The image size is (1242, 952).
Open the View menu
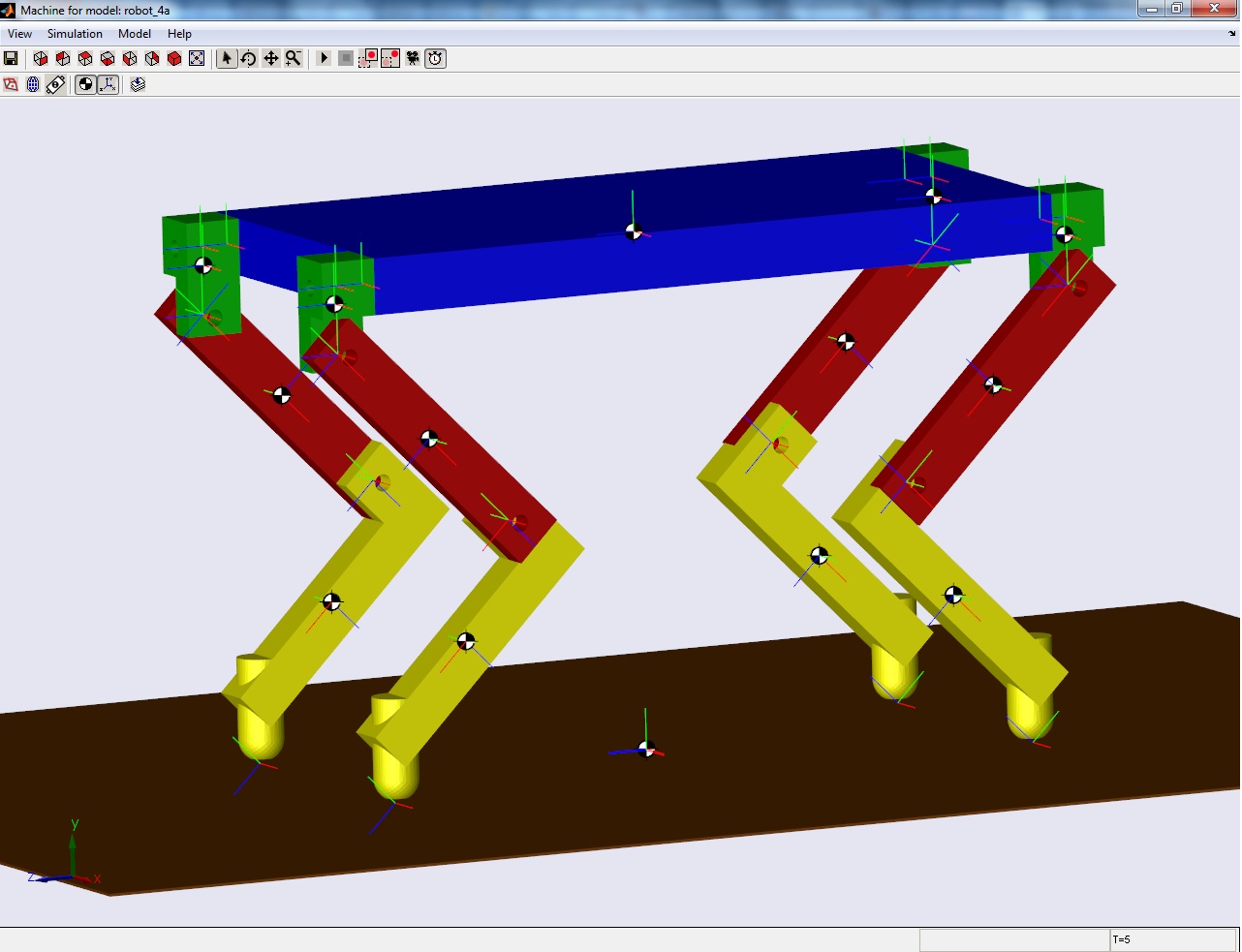pyautogui.click(x=19, y=33)
